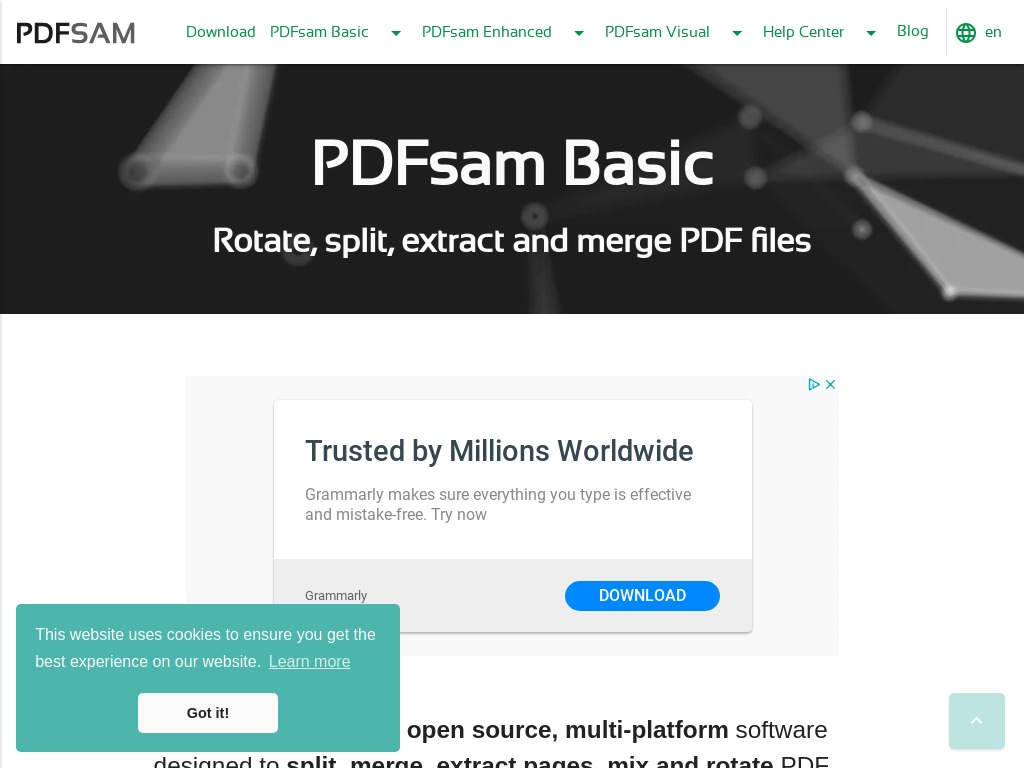The width and height of the screenshot is (1024, 768).
Task: Open the PDFsam Visual menu item
Action: click(x=657, y=32)
